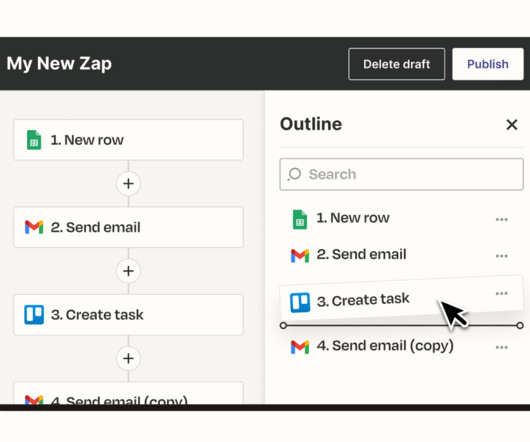Open three-dot menu for outline Send email
Screen dimensions: 530x442
tap(502, 256)
